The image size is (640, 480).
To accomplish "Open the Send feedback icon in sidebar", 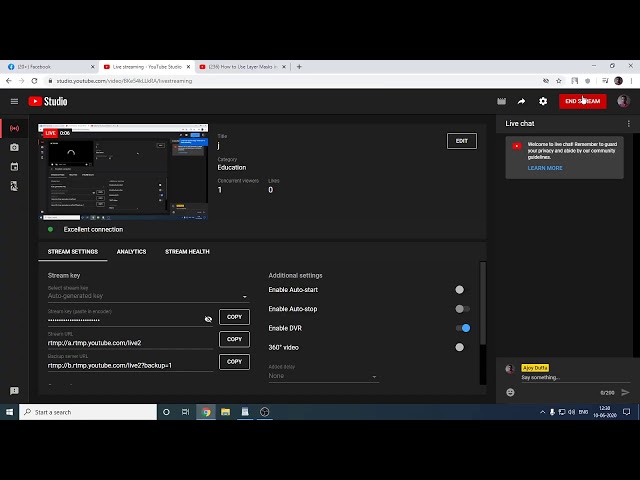I will tap(14, 391).
